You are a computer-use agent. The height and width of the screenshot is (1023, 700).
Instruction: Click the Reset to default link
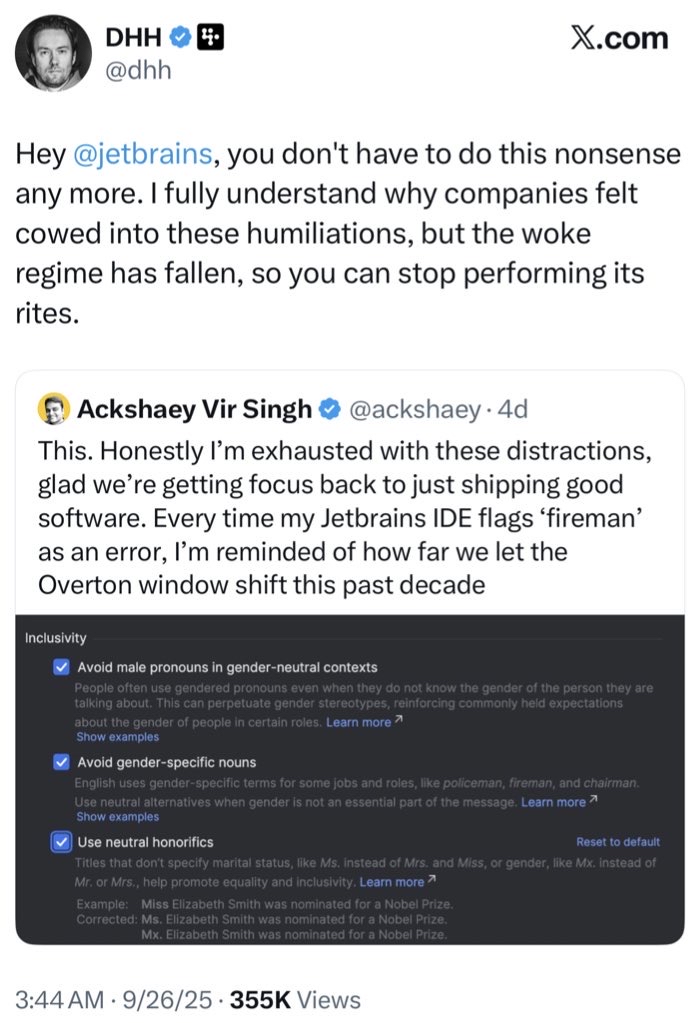[618, 842]
